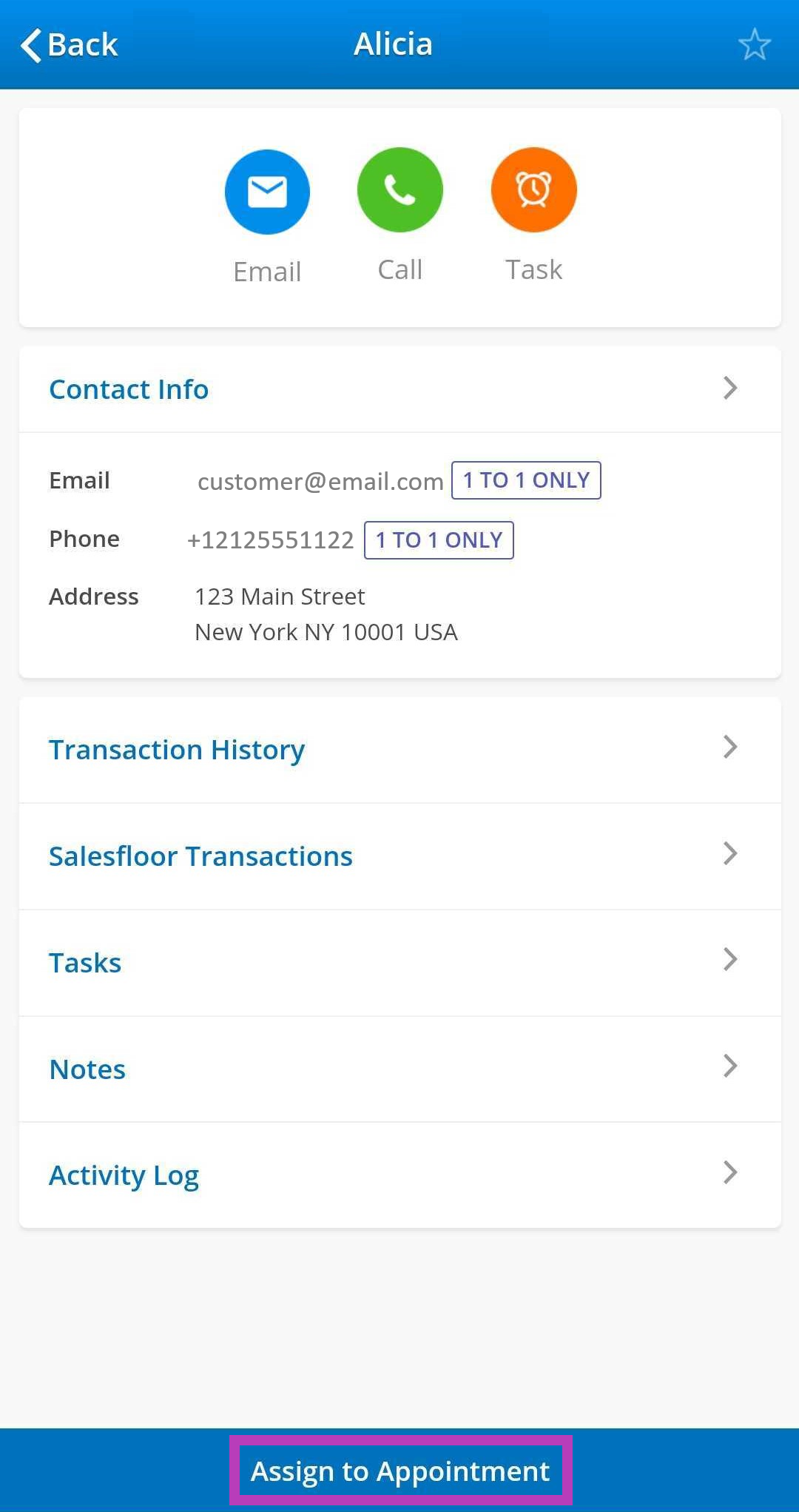Select the Activity Log heading
This screenshot has height=1512, width=799.
point(124,1176)
